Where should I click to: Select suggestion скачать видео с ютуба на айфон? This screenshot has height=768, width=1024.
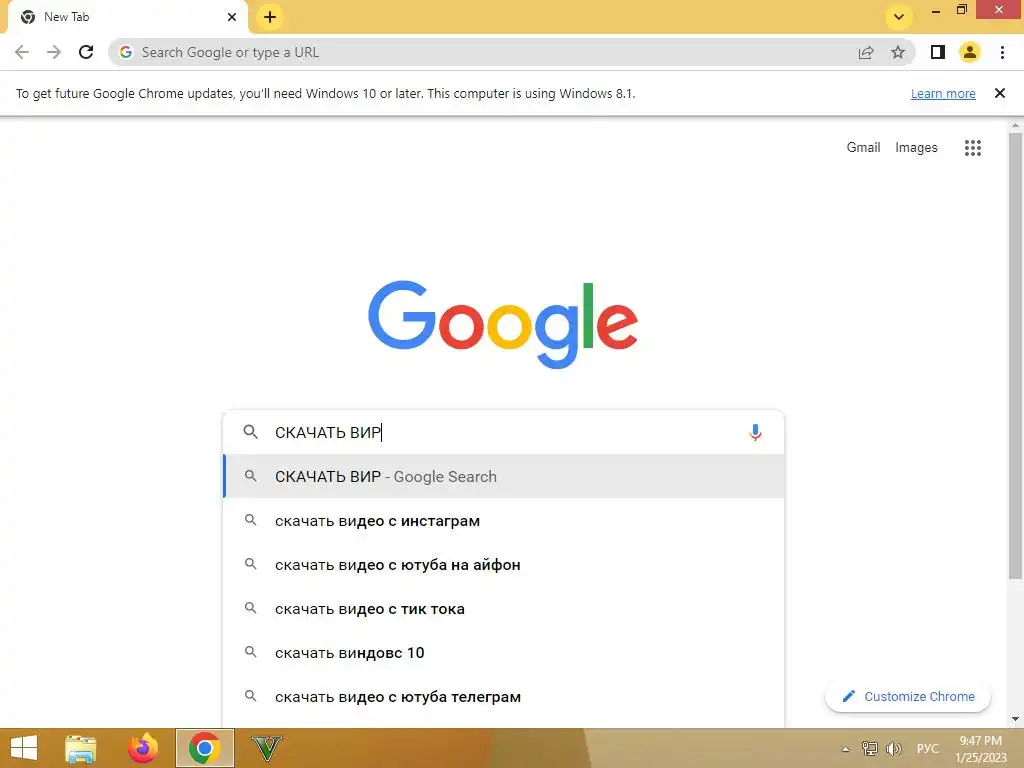(x=503, y=564)
